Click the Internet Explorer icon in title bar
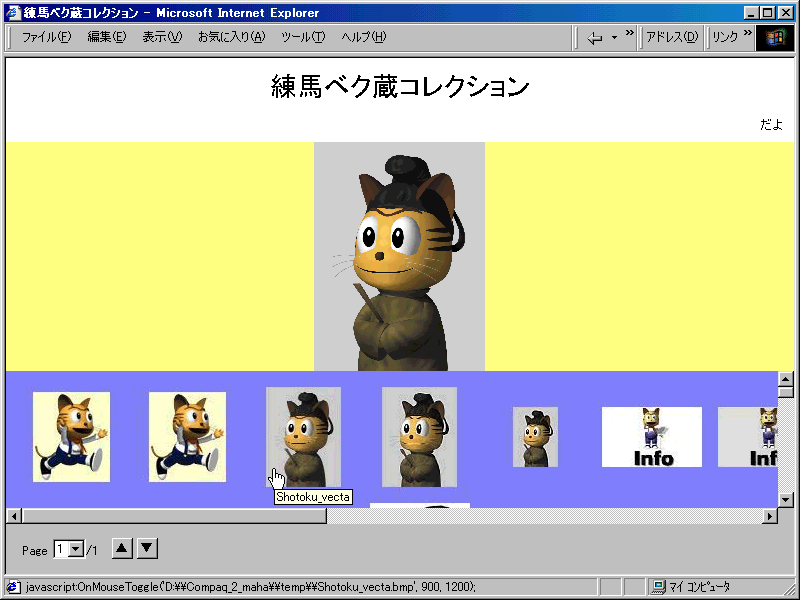Screen dimensions: 800x600 [13, 13]
